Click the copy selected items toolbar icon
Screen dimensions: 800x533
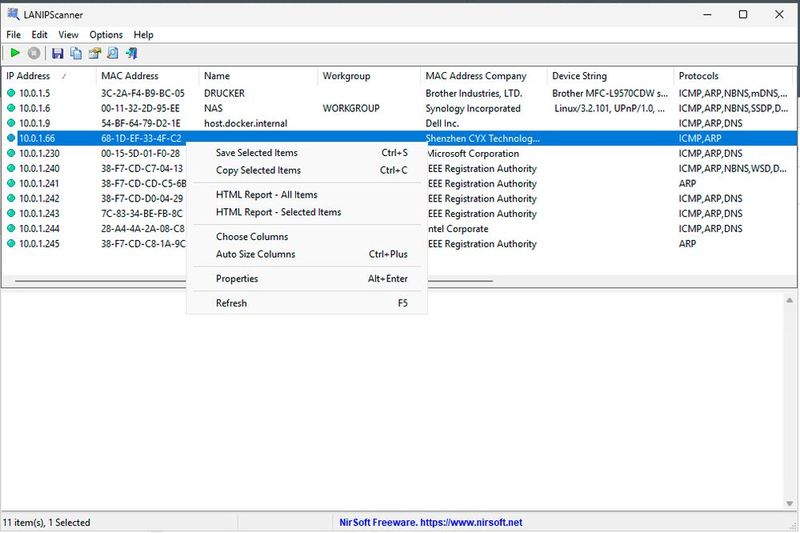click(x=76, y=53)
